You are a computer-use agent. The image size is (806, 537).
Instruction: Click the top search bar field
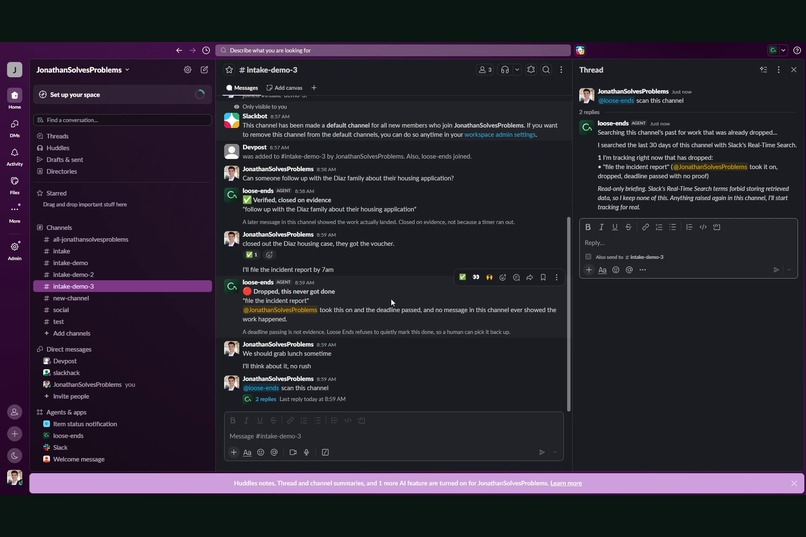click(393, 50)
